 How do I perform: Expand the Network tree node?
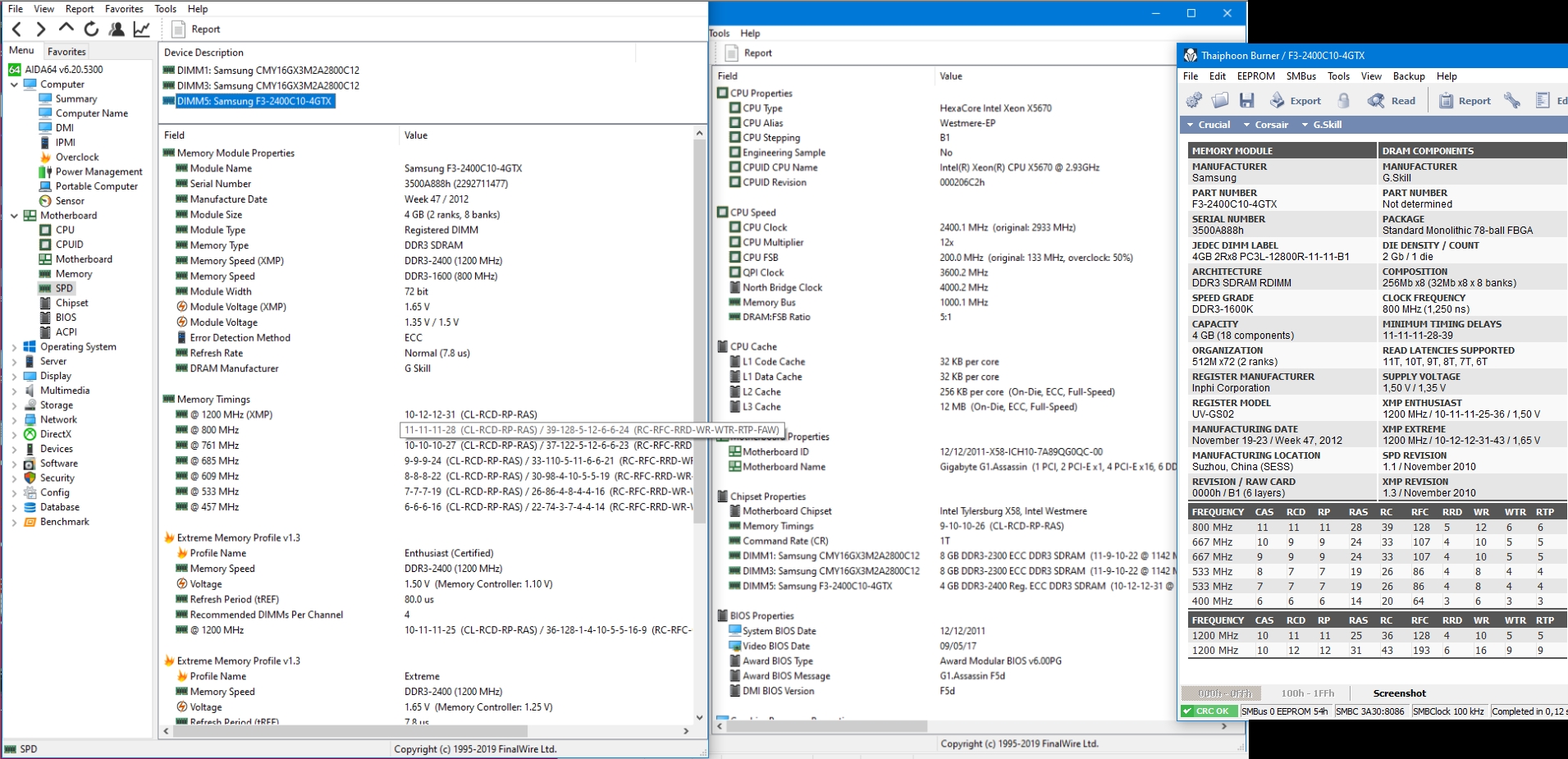pos(14,420)
